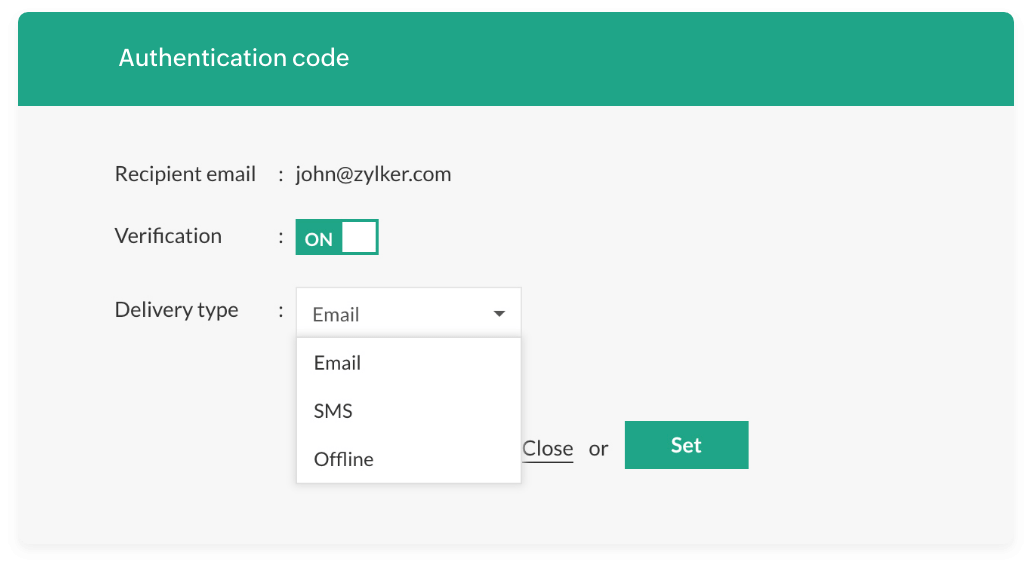
Task: Click the Authentication code dialog title
Action: click(234, 58)
